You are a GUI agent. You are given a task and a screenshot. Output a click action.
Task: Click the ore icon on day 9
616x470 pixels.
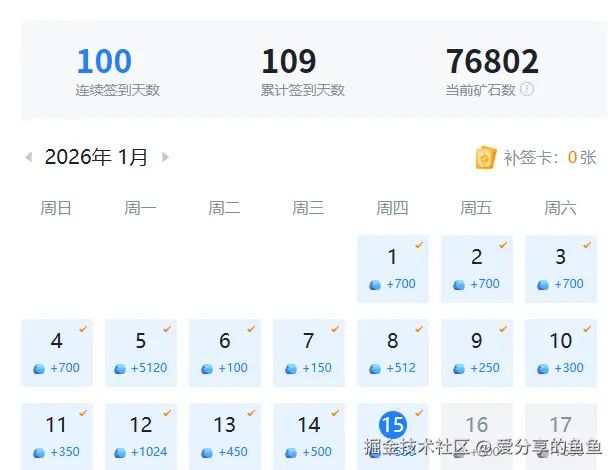tap(459, 369)
